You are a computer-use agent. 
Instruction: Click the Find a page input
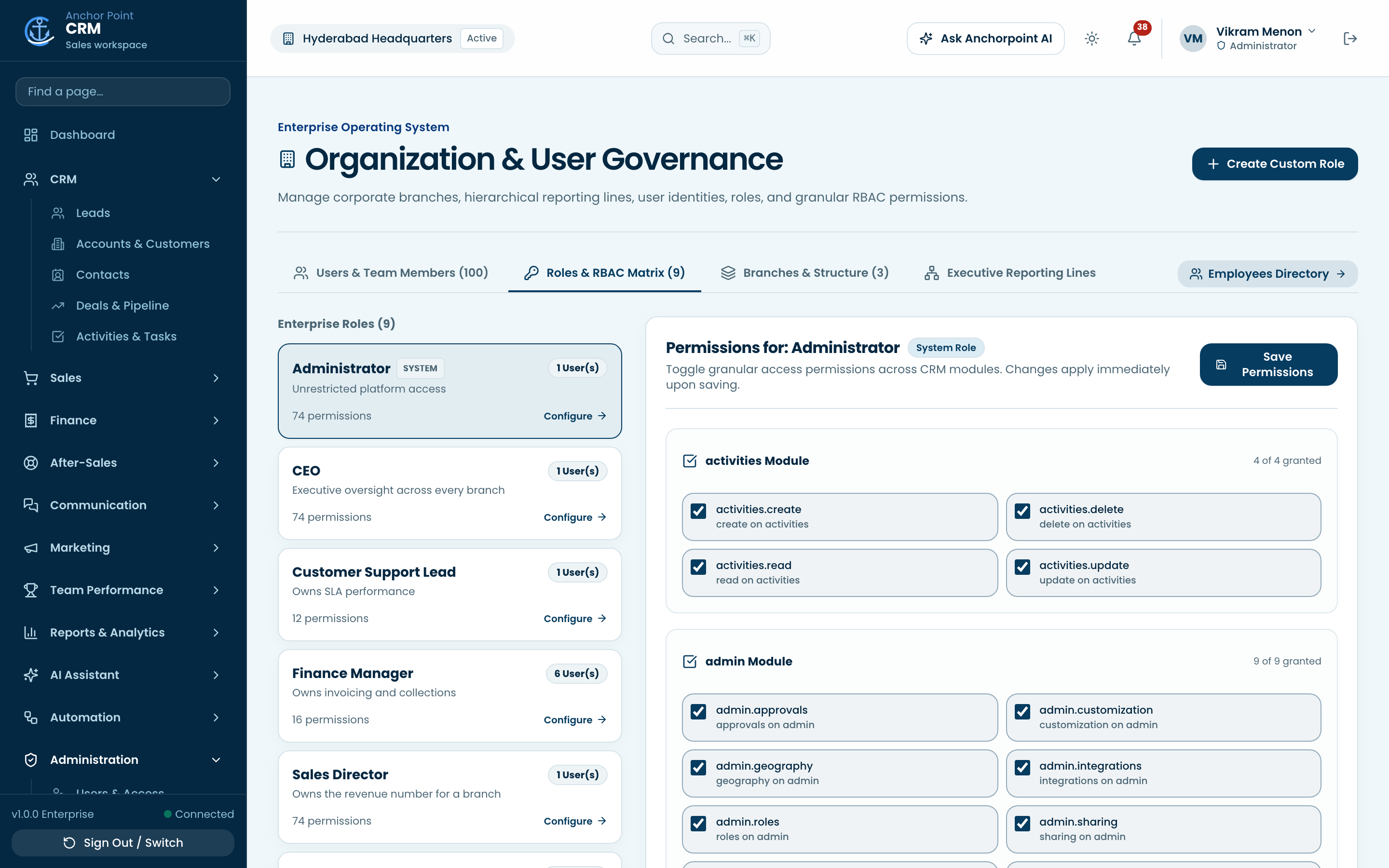(123, 92)
